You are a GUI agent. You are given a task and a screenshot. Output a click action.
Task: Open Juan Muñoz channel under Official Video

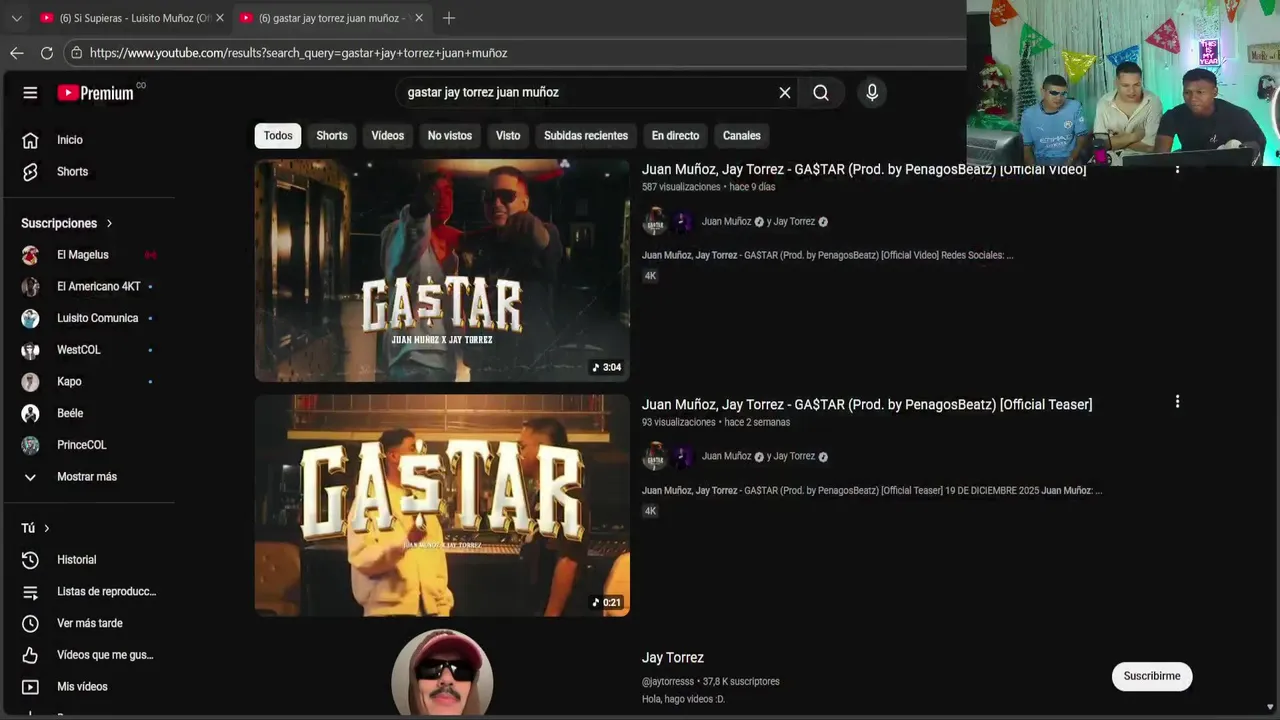tap(726, 222)
